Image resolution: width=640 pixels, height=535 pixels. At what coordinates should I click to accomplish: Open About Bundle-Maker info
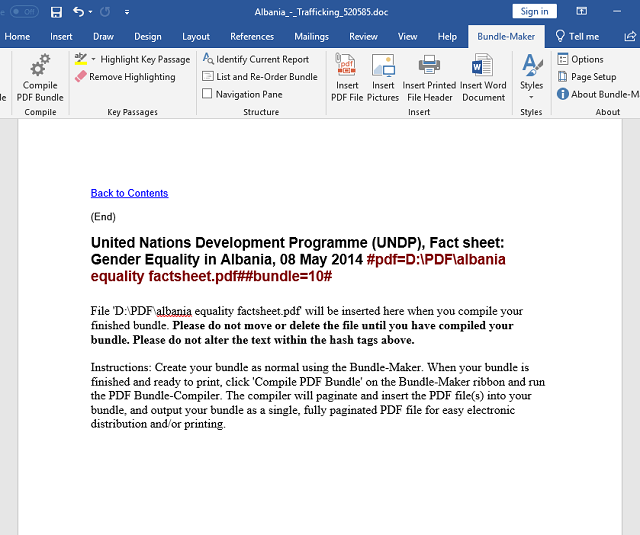[598, 94]
